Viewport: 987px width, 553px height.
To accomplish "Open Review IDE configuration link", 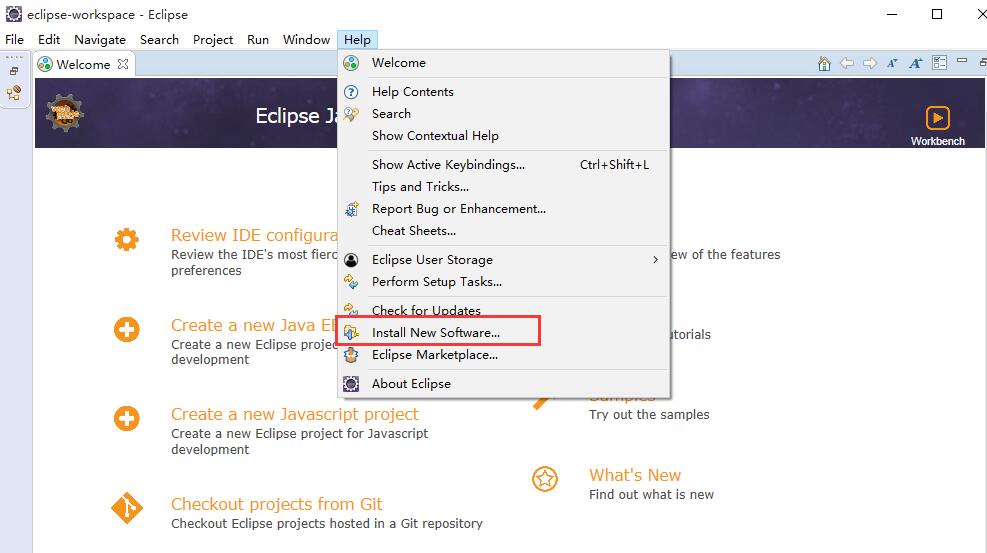I will coord(254,235).
